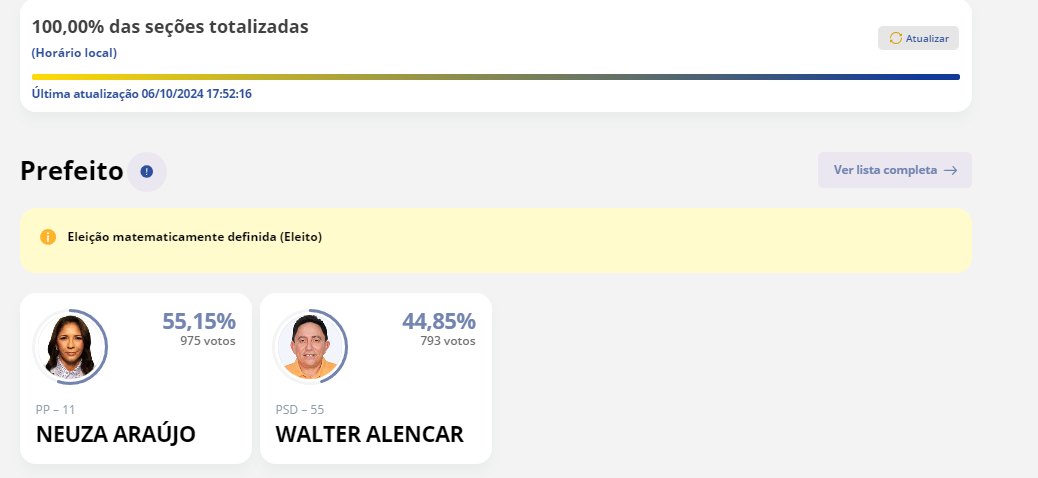Click the 44,85% vote percentage
Screen dimensions: 1038x478
tap(439, 321)
